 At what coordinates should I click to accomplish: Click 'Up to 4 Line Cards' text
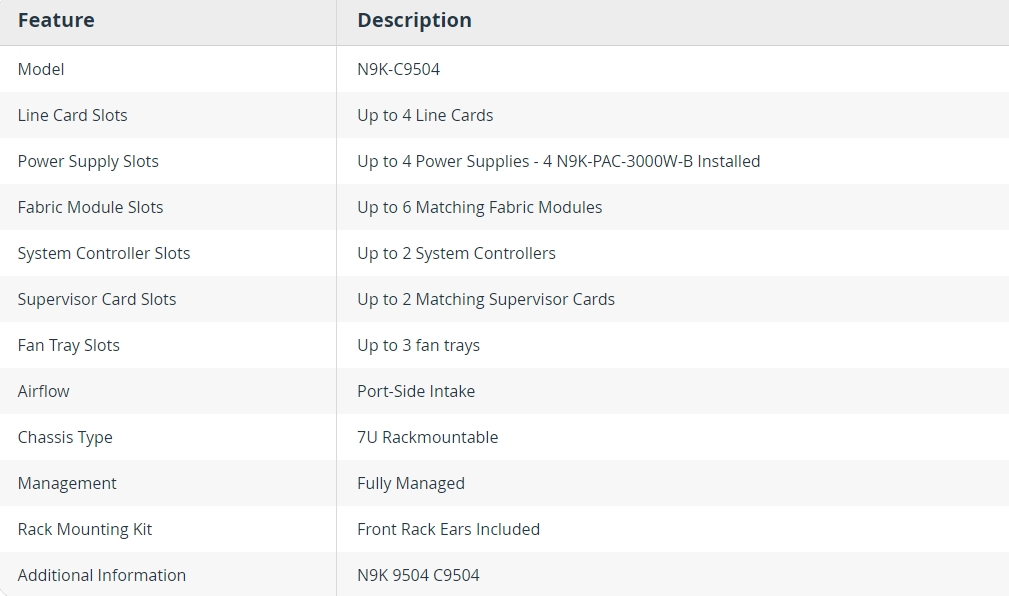point(425,115)
